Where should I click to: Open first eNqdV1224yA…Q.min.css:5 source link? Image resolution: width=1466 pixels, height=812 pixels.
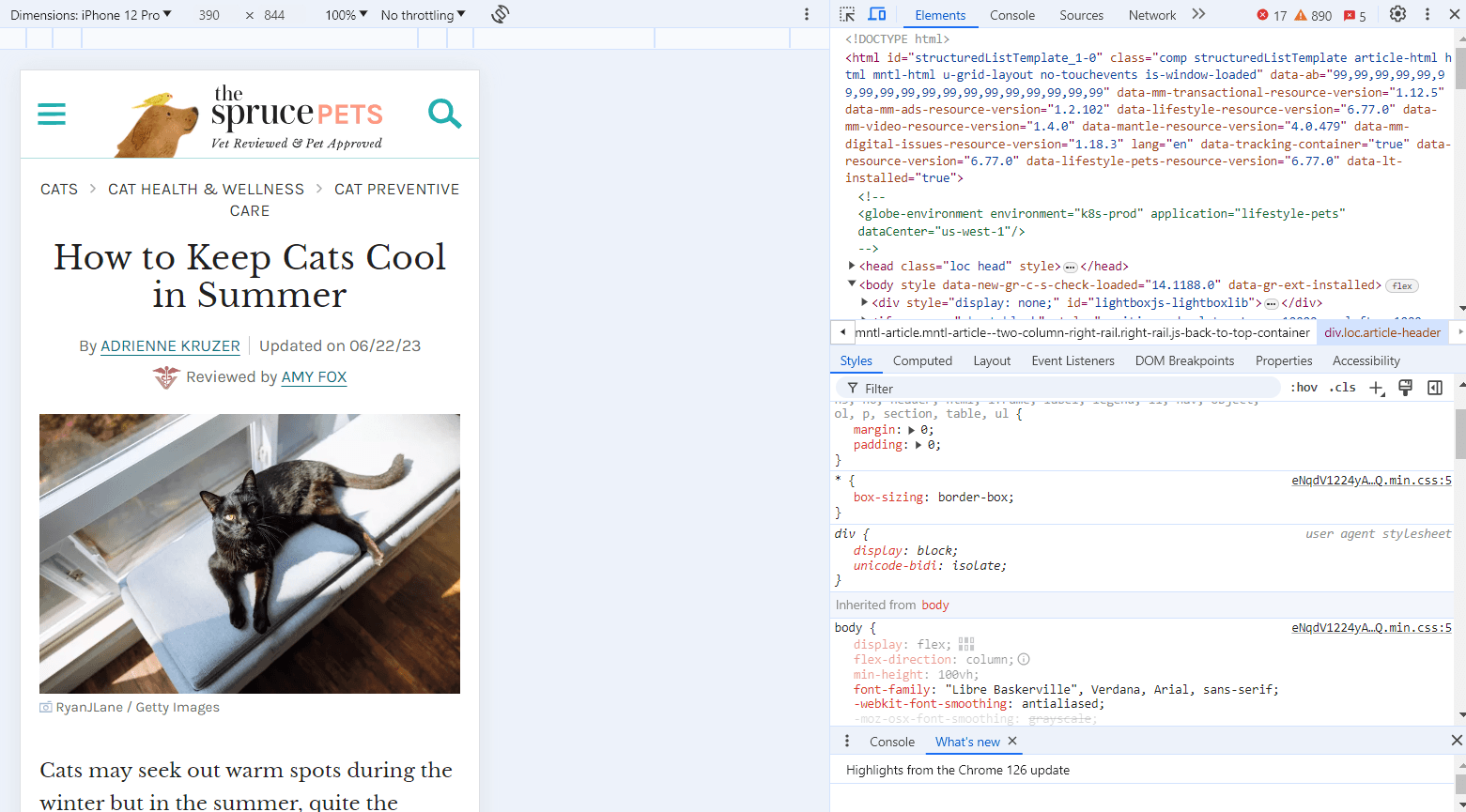(1371, 481)
